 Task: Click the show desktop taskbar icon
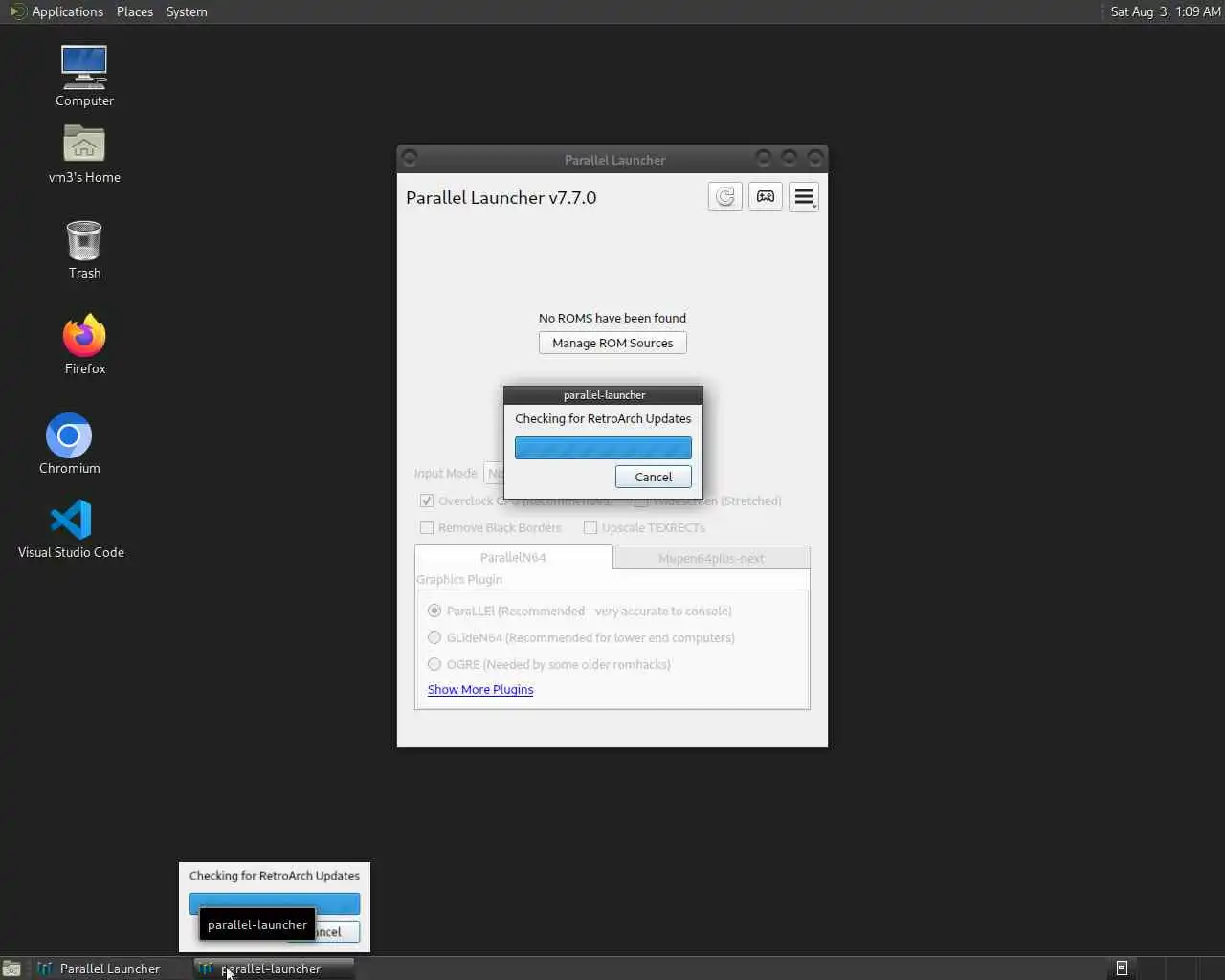[11, 969]
